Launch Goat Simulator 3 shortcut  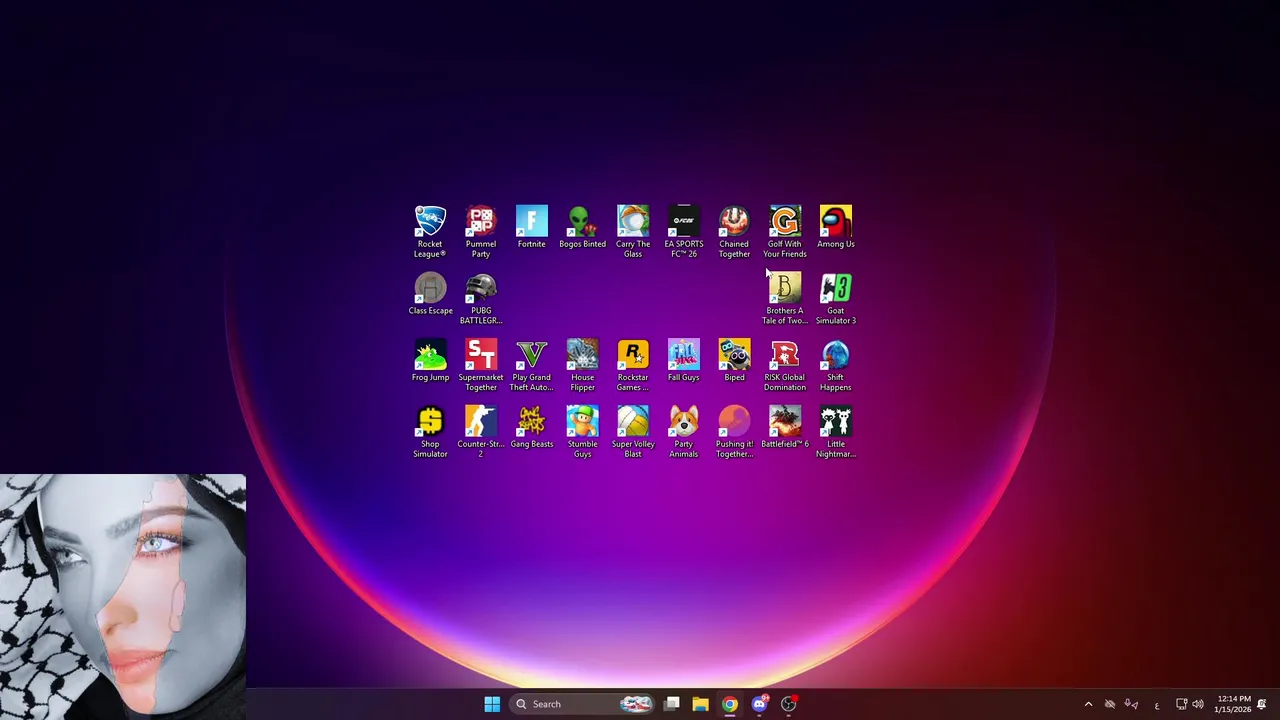(836, 299)
